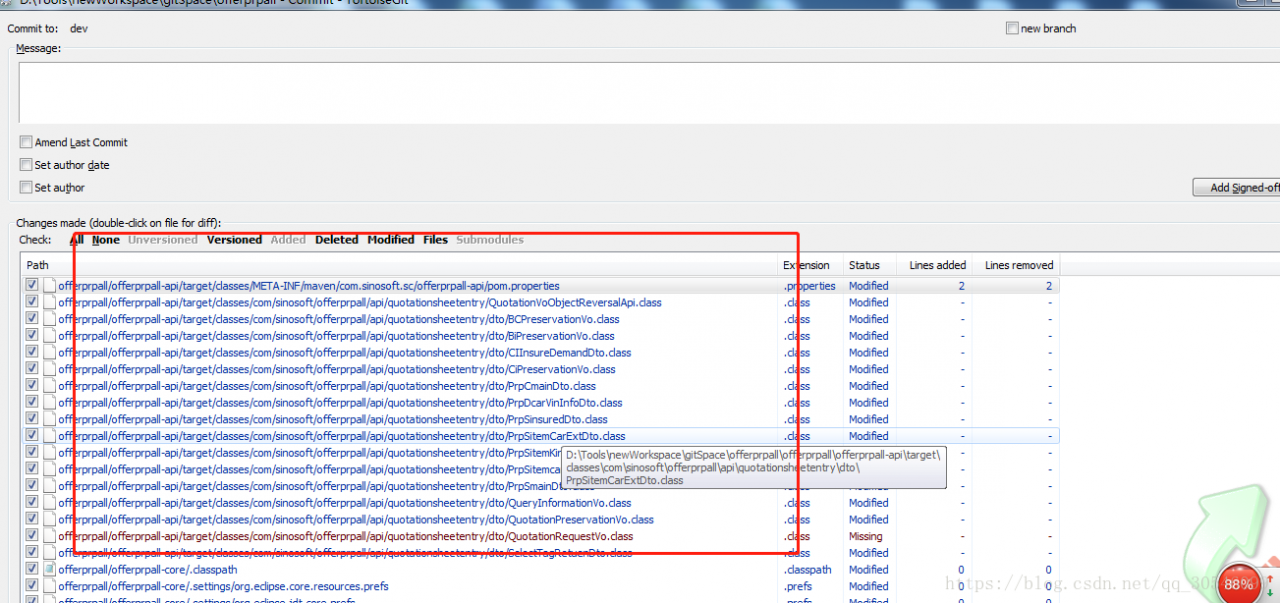This screenshot has height=603, width=1280.
Task: Click the file icon for QueryInformationVo.class
Action: click(49, 503)
